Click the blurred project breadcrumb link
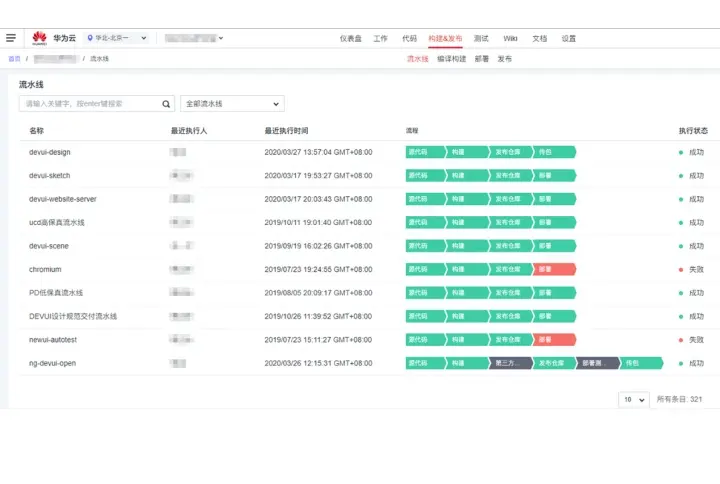The height and width of the screenshot is (484, 720). 55,59
